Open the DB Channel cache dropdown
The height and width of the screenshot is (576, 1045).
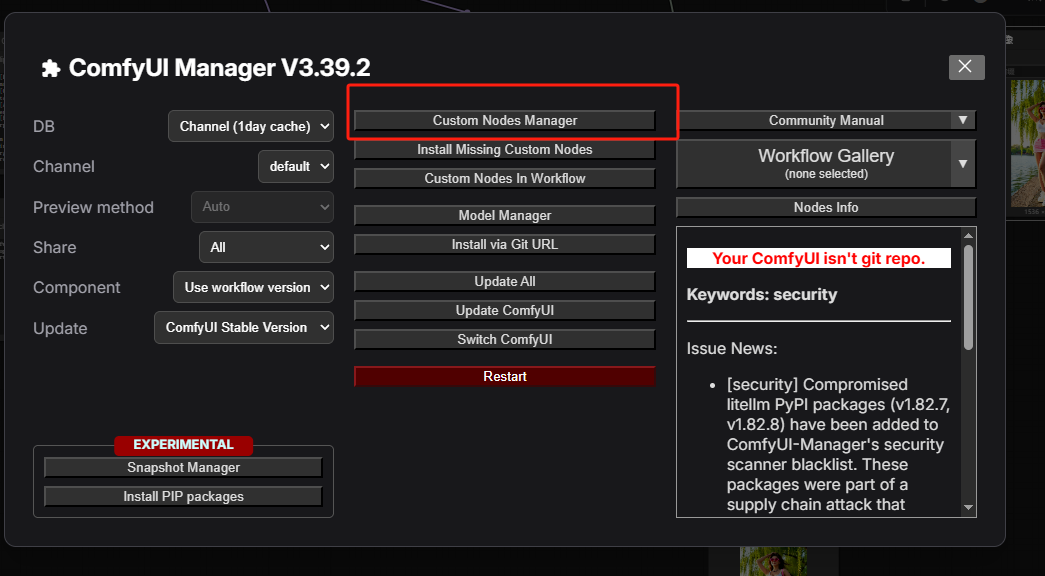(251, 126)
